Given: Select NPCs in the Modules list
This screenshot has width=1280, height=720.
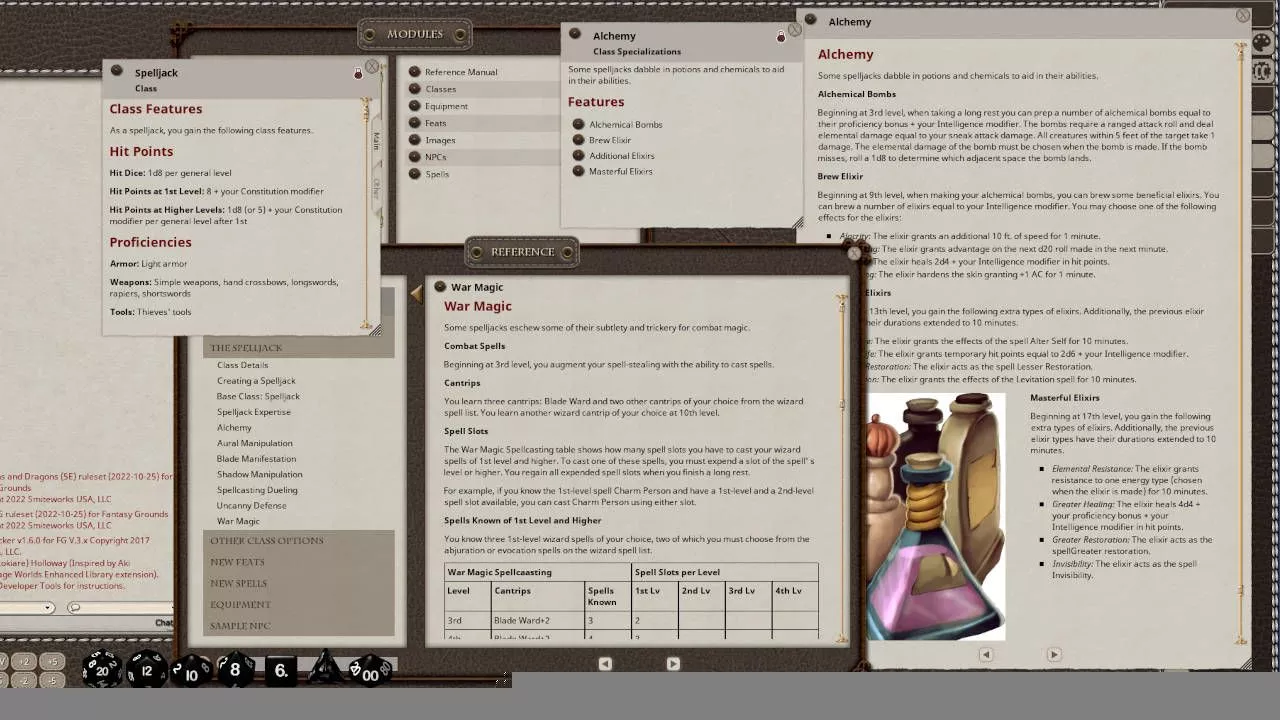Looking at the screenshot, I should (435, 157).
